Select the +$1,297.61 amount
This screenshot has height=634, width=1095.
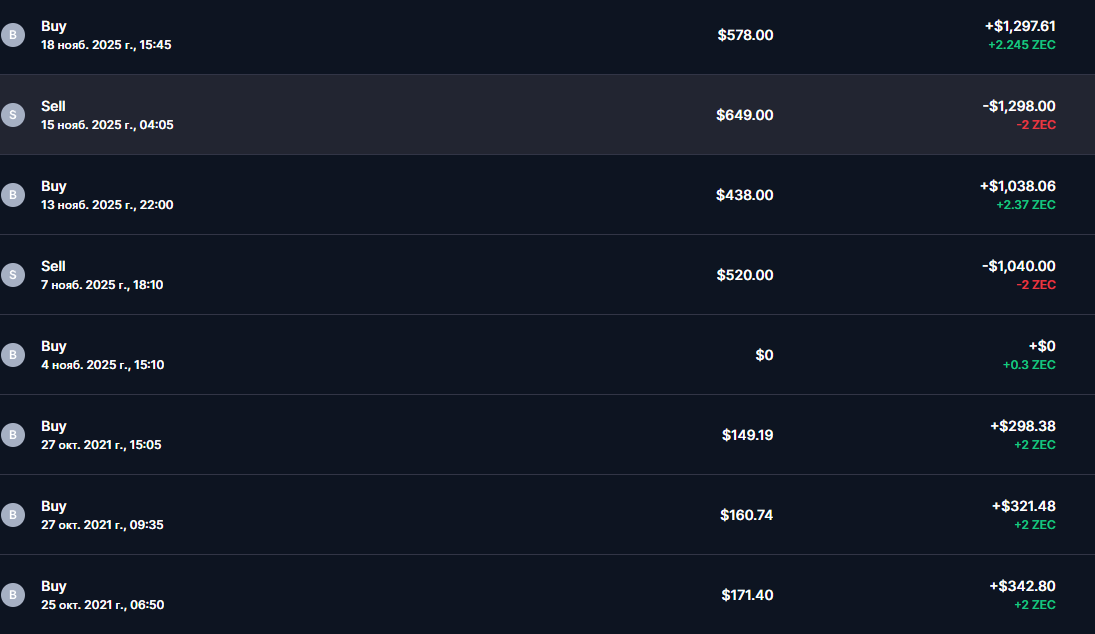click(x=1020, y=26)
